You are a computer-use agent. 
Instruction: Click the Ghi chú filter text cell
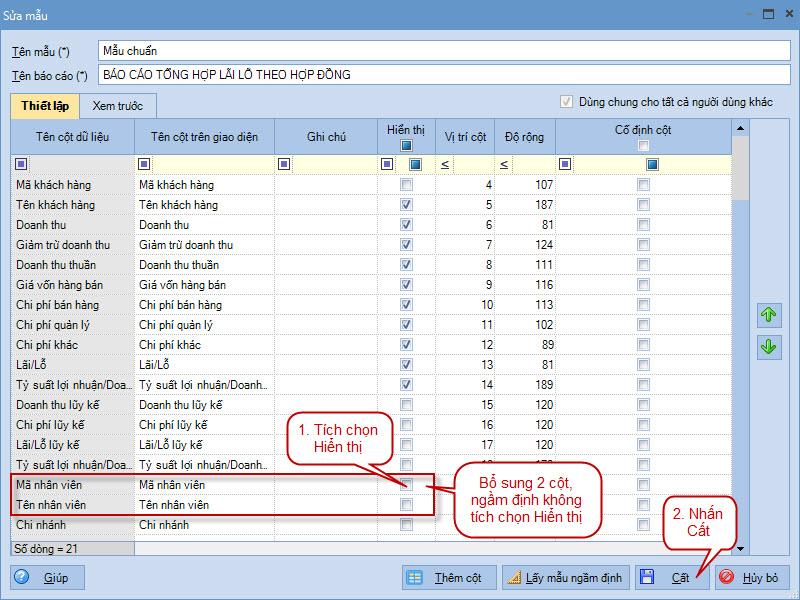(x=334, y=164)
